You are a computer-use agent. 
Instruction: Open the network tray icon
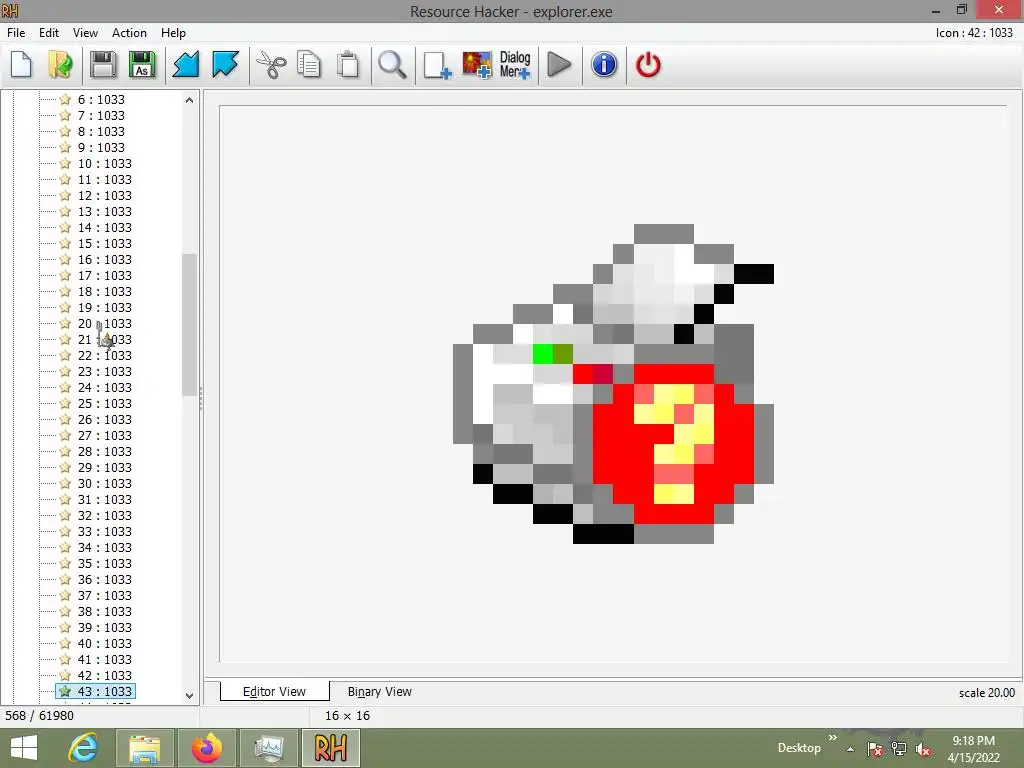[x=899, y=749]
